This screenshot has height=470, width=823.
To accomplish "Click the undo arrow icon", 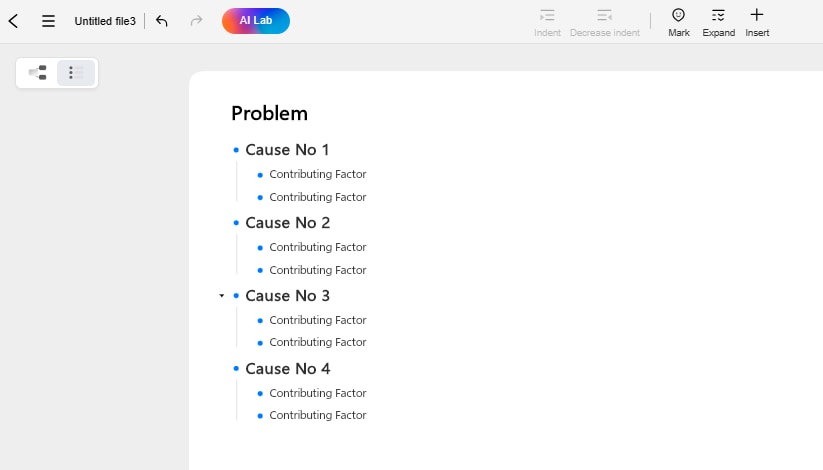I will tap(162, 21).
